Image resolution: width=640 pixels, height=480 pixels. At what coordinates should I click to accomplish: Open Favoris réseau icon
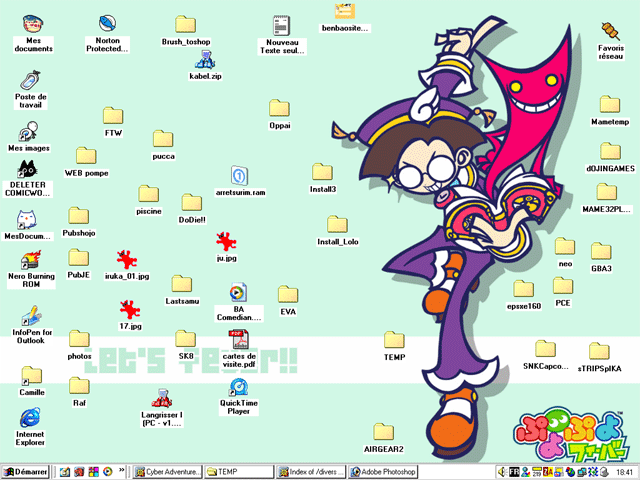pos(611,32)
